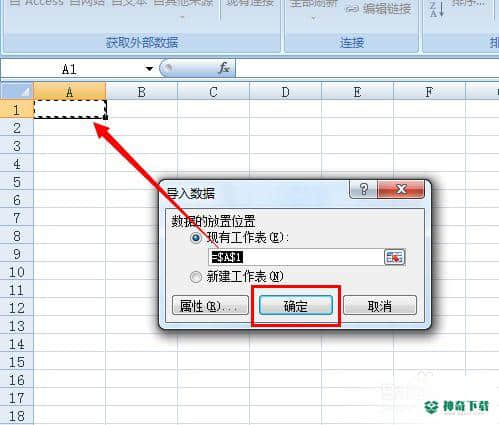Click cell A1 in the worksheet

(x=70, y=109)
